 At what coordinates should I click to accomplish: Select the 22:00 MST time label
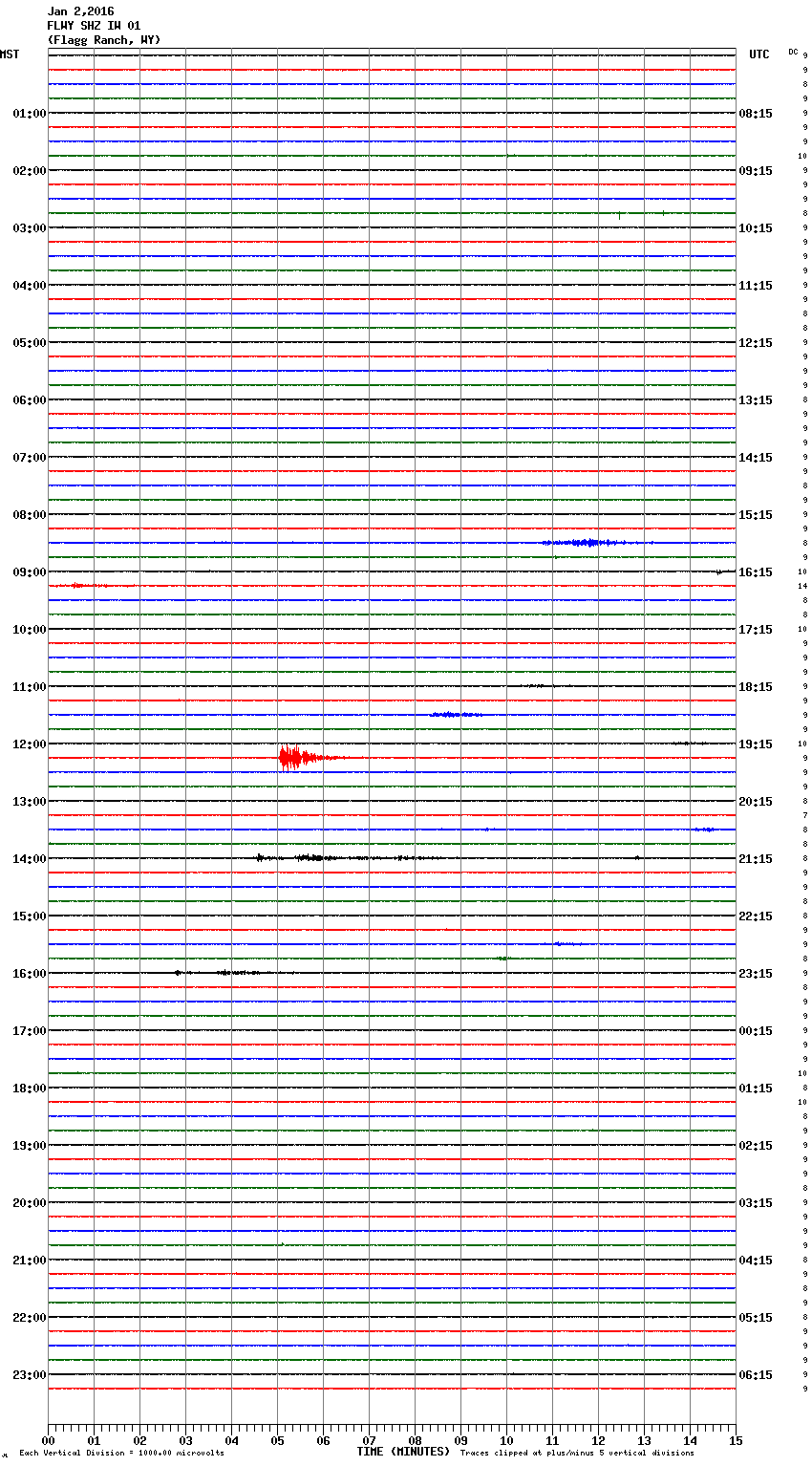click(x=29, y=1318)
